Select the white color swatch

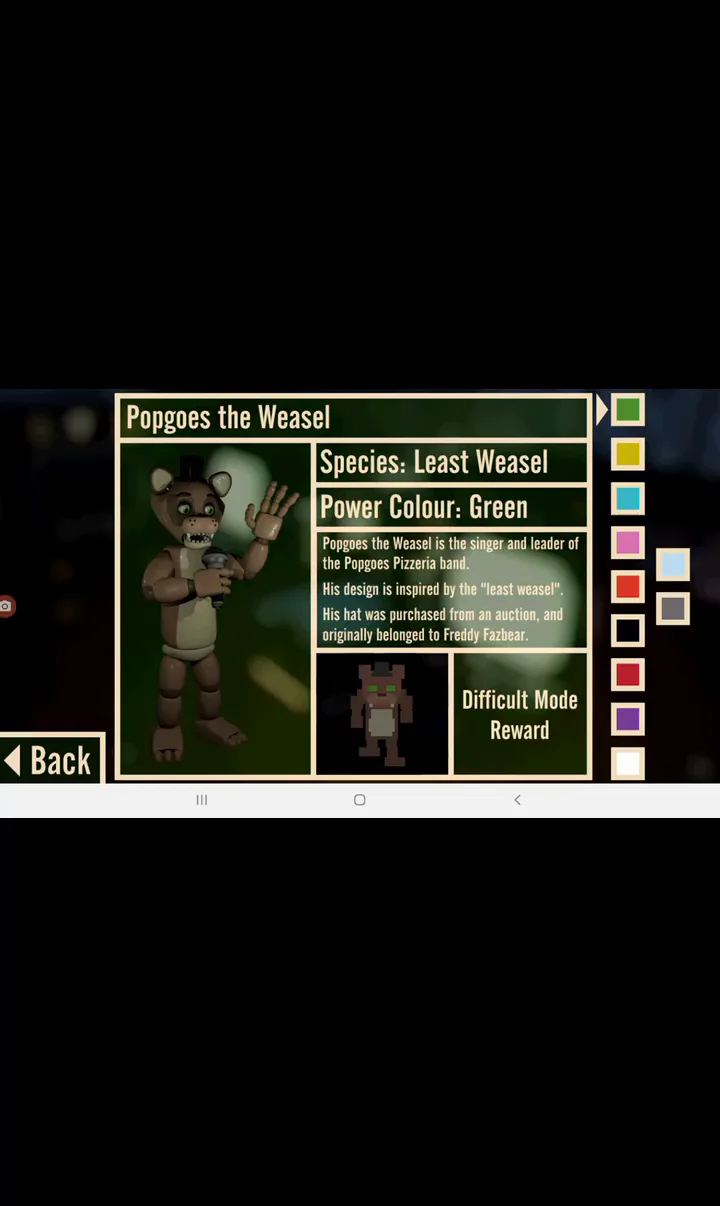[x=627, y=763]
